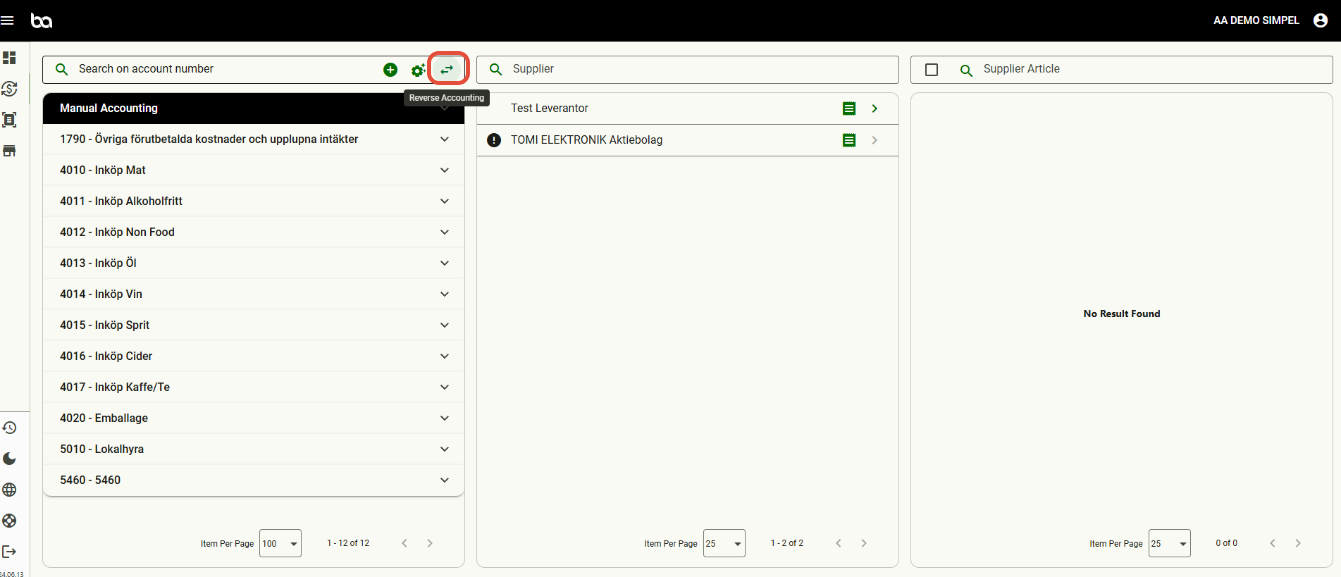Click the green add account plus icon

(390, 70)
